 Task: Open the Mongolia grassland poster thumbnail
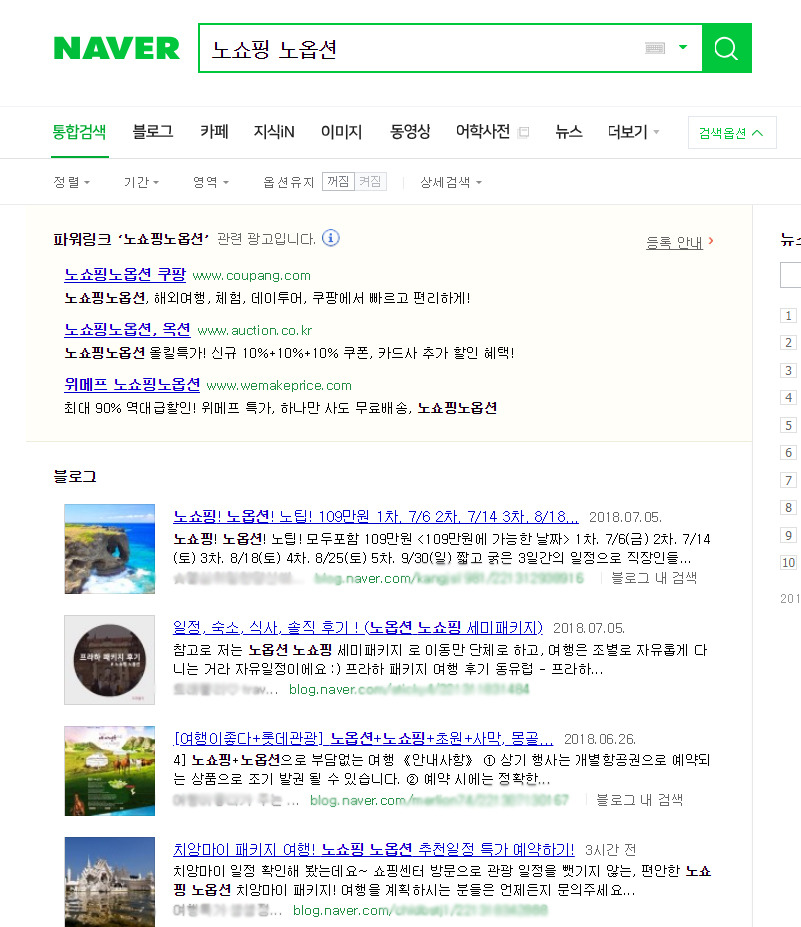tap(109, 771)
